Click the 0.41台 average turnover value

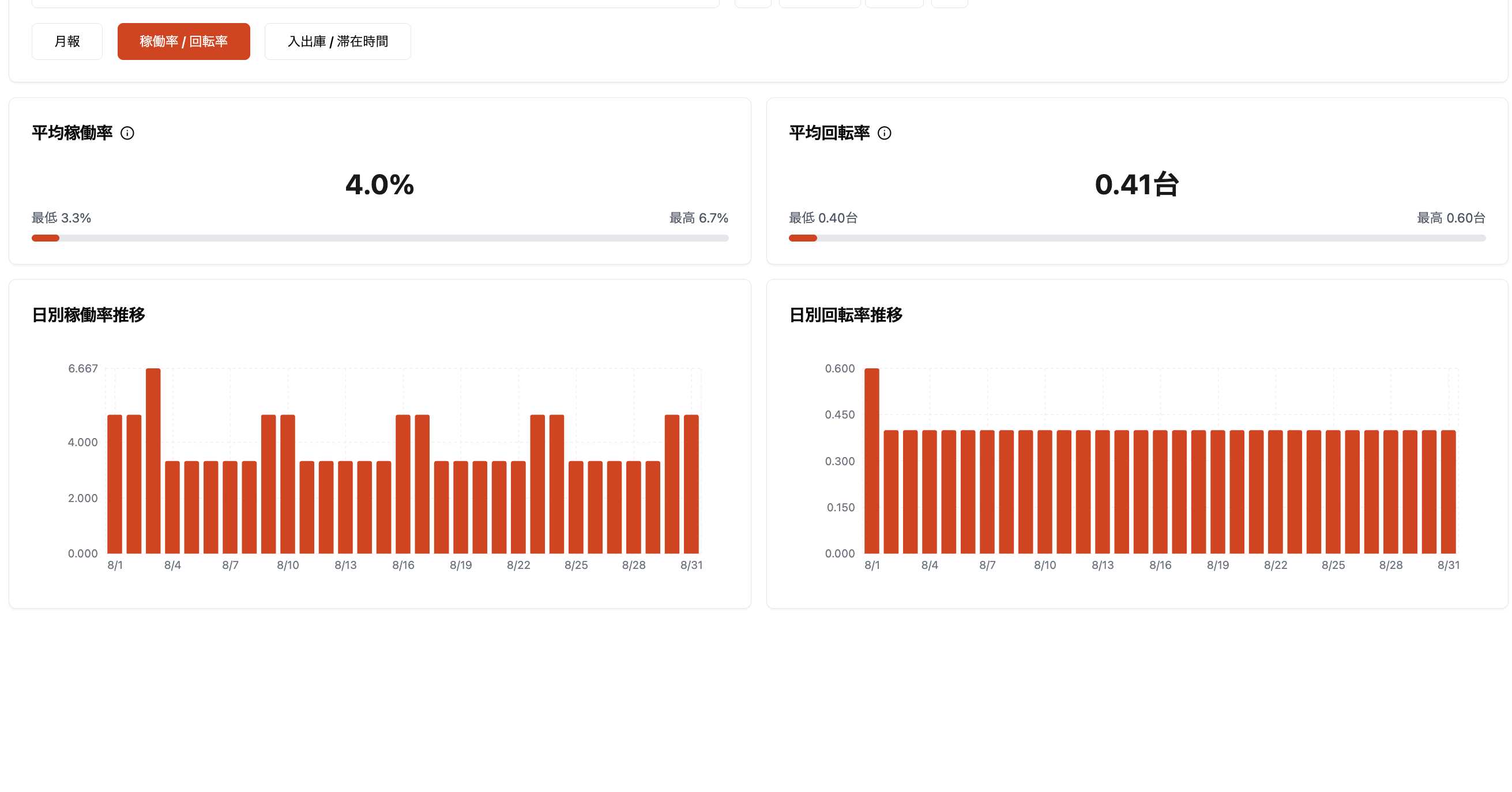[1137, 185]
